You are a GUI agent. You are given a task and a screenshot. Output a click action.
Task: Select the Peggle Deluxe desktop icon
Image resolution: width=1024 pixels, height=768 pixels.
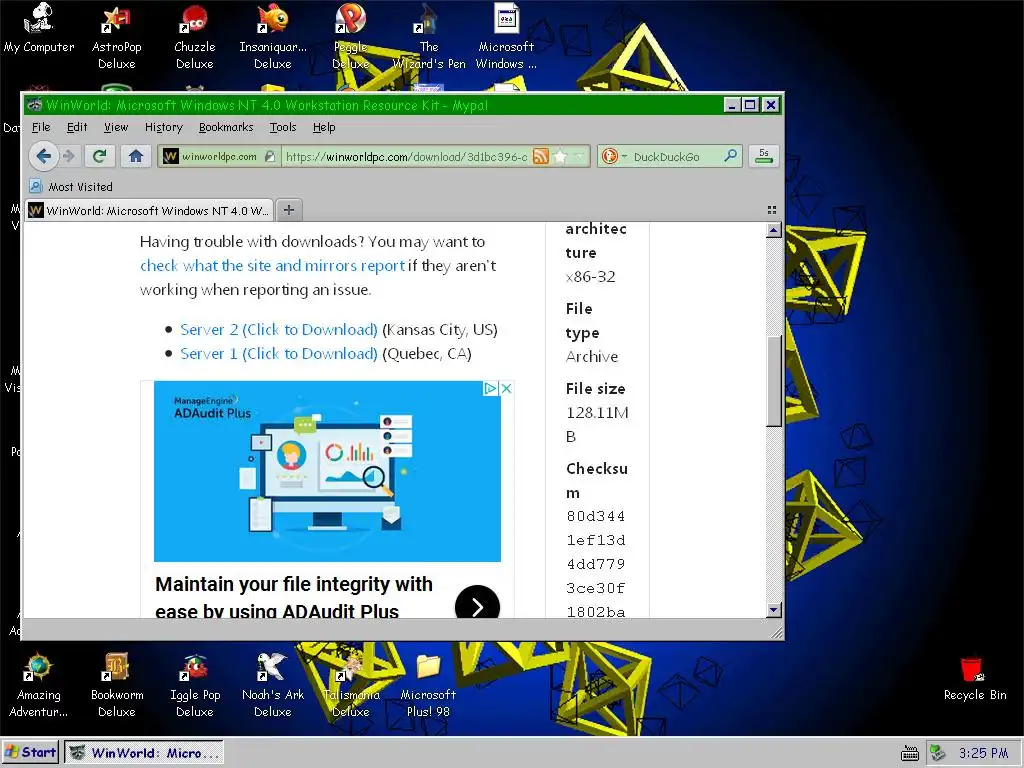pyautogui.click(x=351, y=37)
